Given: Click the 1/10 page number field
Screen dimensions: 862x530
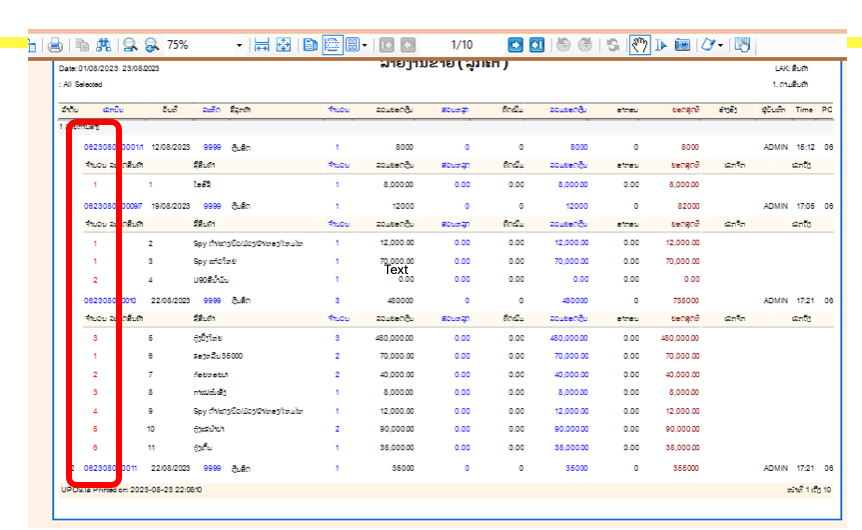Looking at the screenshot, I should tap(462, 45).
